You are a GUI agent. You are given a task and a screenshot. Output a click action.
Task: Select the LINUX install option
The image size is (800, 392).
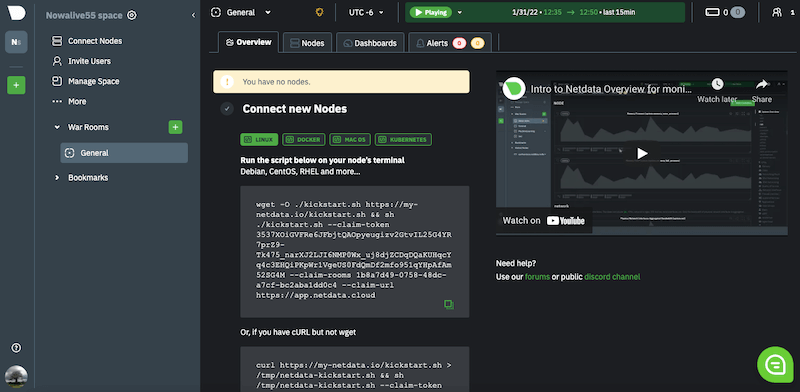click(x=259, y=139)
